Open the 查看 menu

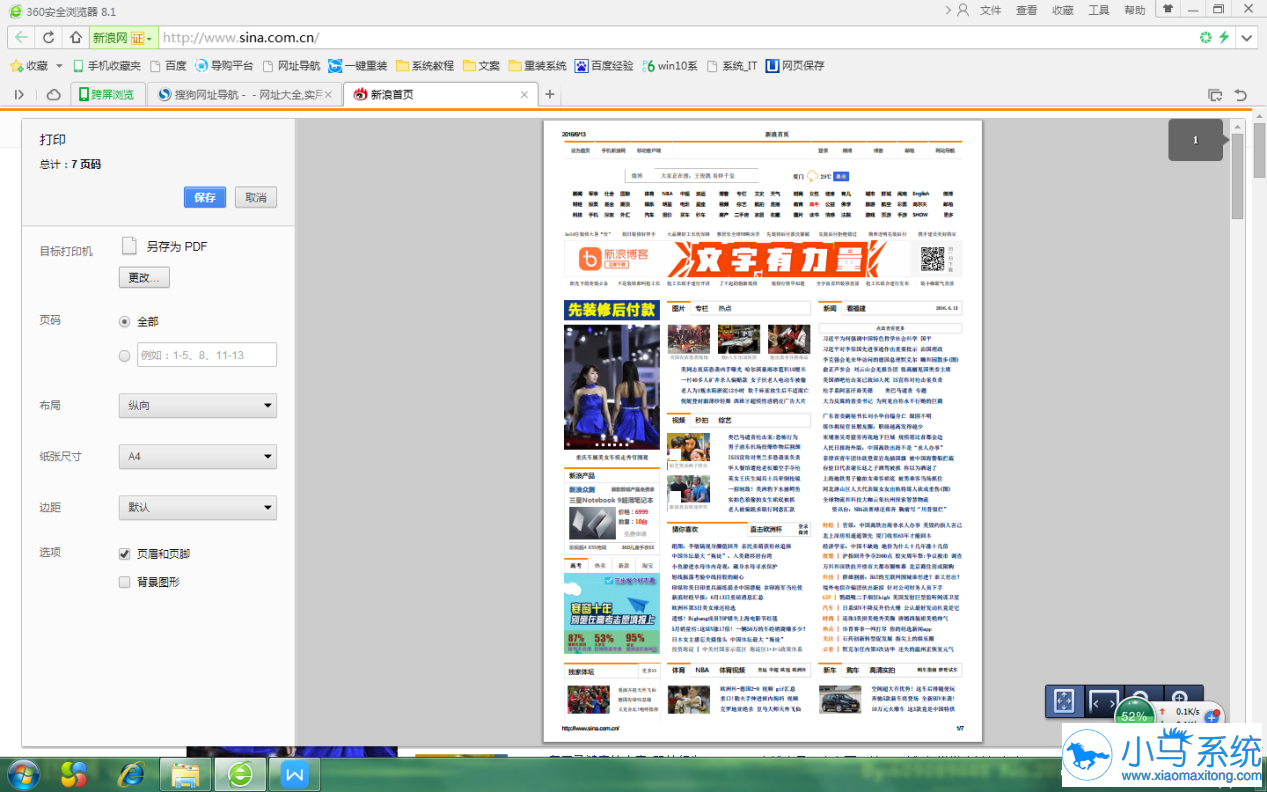(x=1026, y=10)
